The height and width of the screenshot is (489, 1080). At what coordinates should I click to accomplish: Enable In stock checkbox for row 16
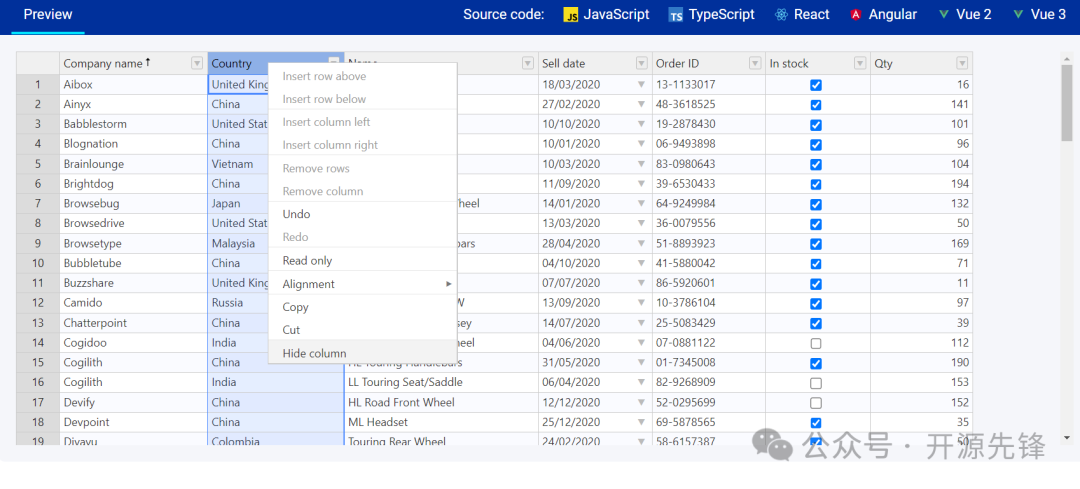pos(816,383)
